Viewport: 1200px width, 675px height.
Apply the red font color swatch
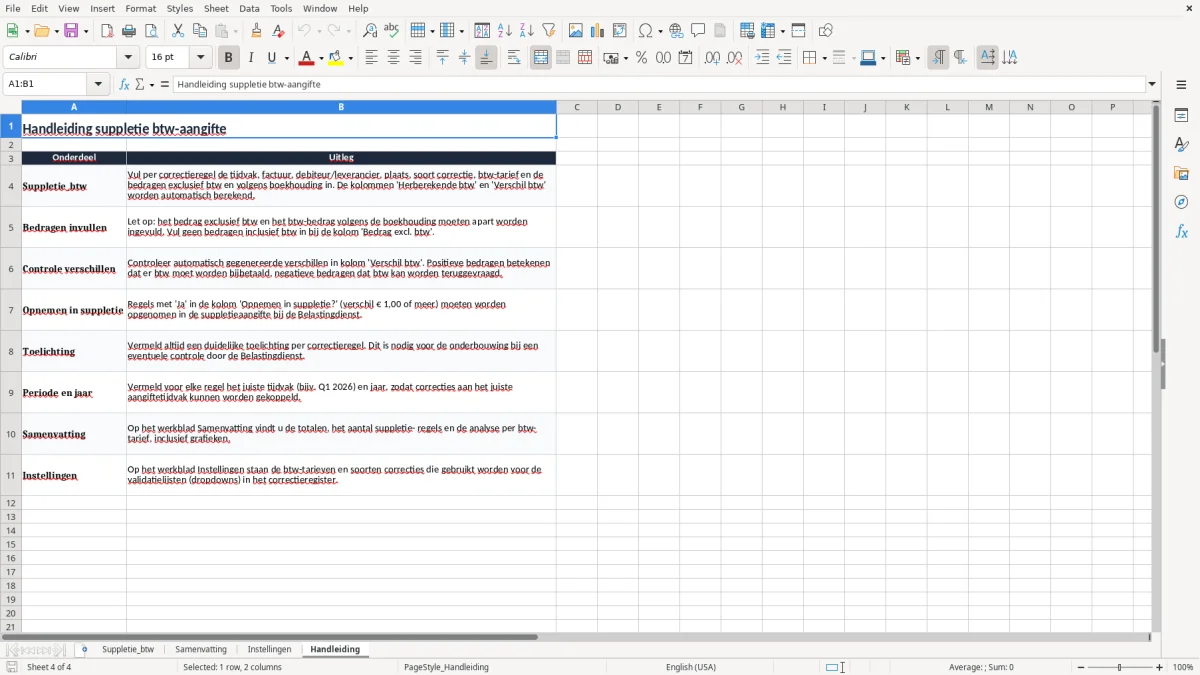point(306,58)
